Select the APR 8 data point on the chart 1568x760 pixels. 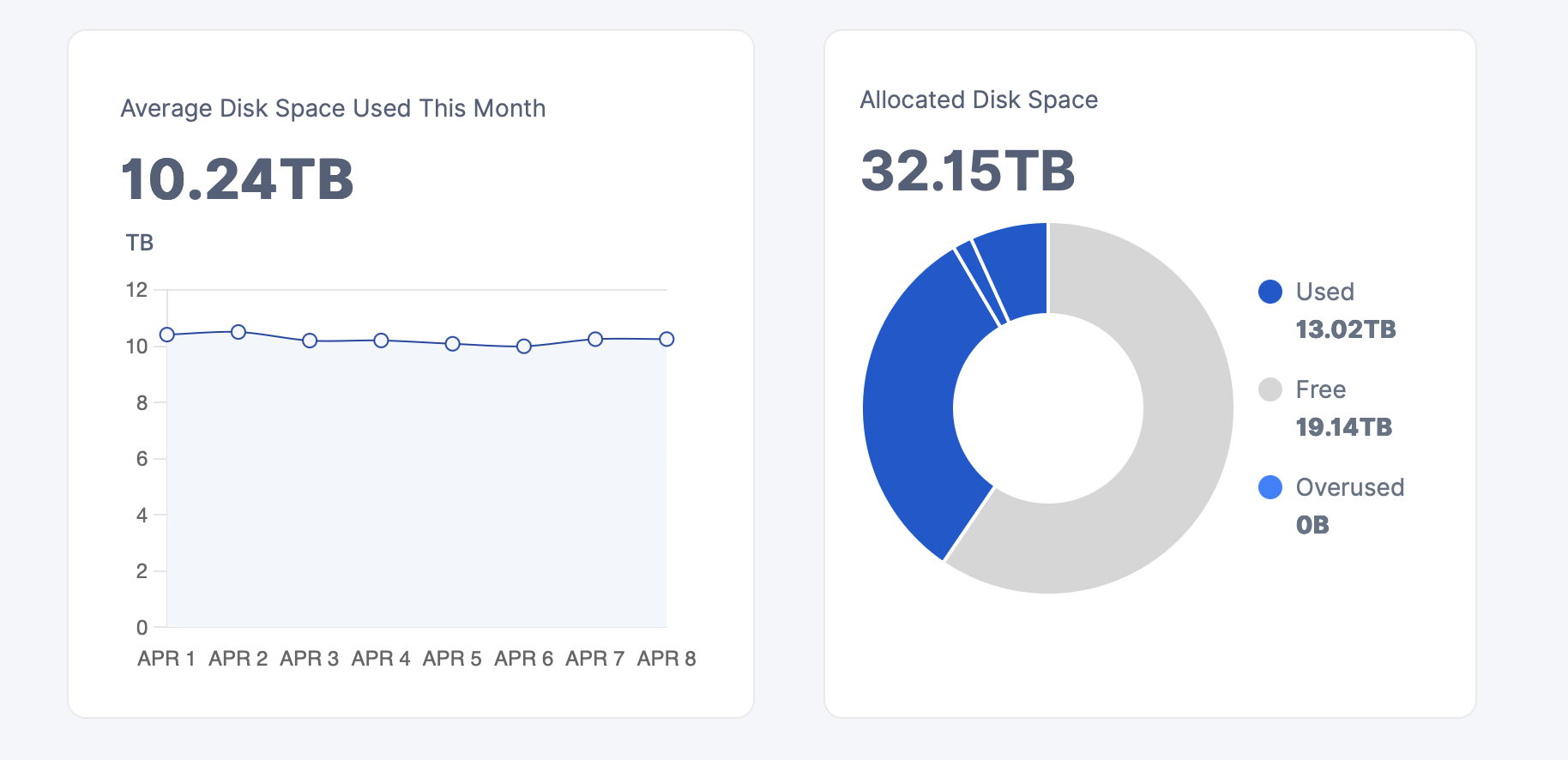pos(666,339)
